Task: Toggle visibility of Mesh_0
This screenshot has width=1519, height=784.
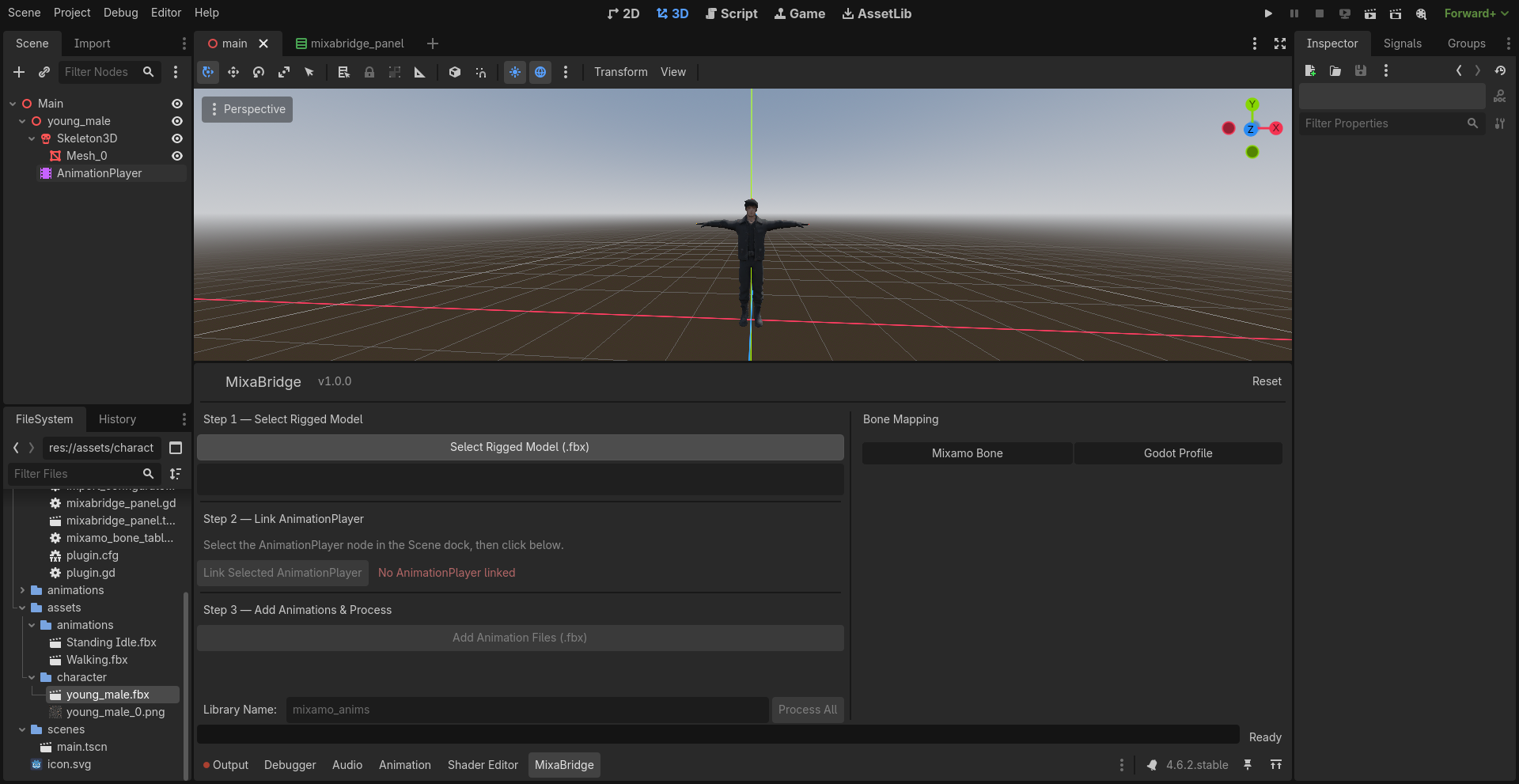Action: pos(177,156)
